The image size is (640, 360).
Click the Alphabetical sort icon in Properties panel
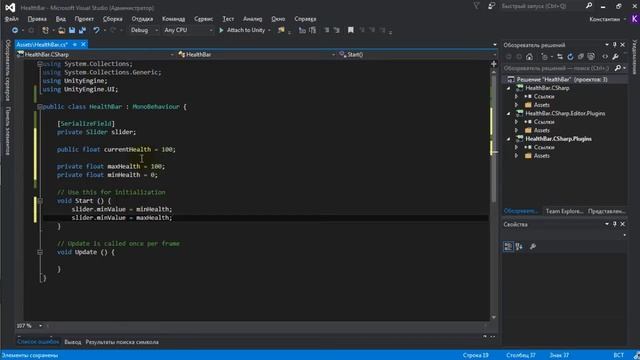pyautogui.click(x=519, y=247)
